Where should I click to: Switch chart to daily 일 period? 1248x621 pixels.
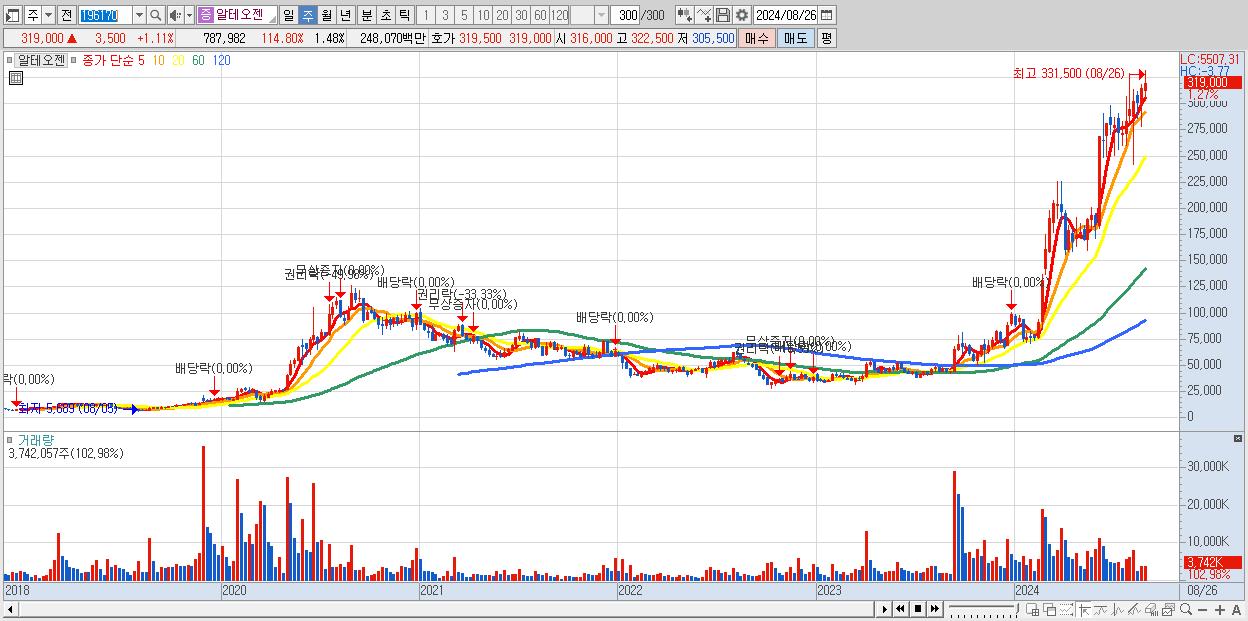[x=288, y=15]
